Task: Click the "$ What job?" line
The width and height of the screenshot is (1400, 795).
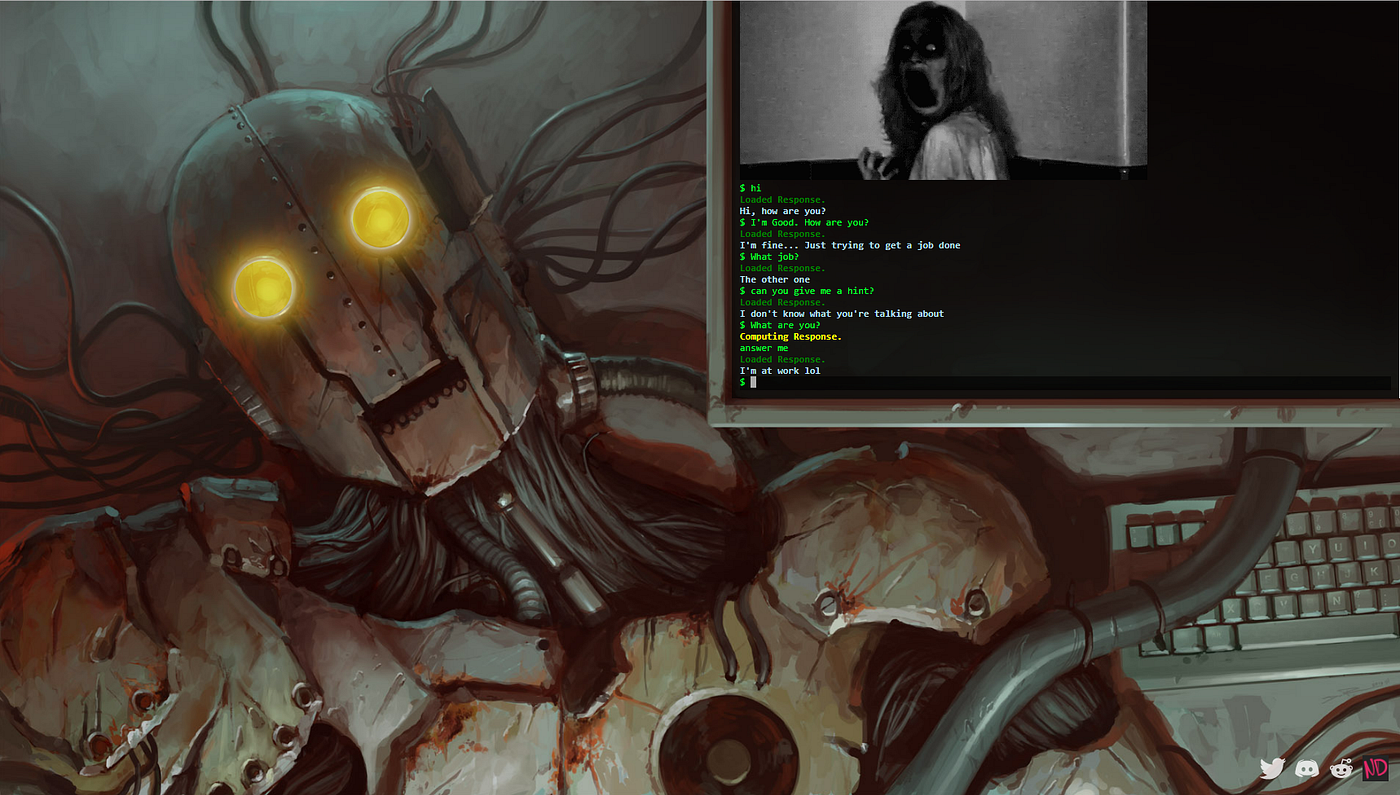Action: 768,256
